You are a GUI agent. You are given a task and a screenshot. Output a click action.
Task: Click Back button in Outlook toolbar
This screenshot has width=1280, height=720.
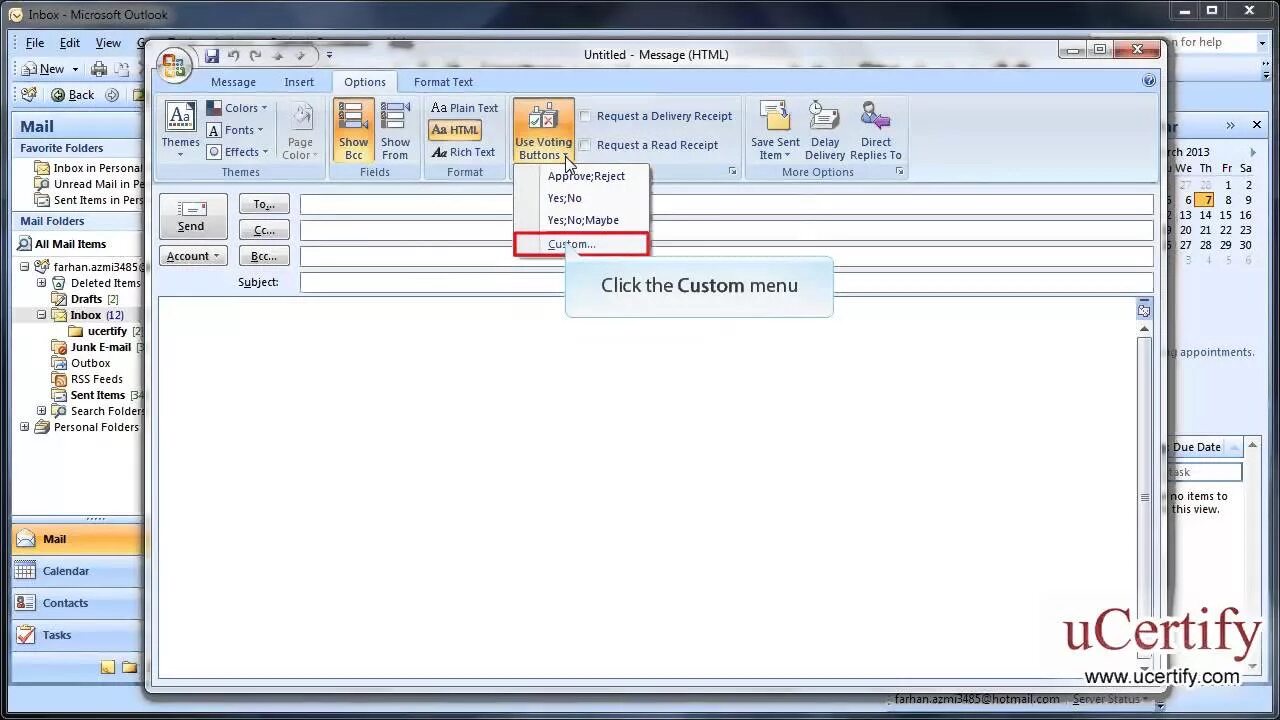click(73, 95)
